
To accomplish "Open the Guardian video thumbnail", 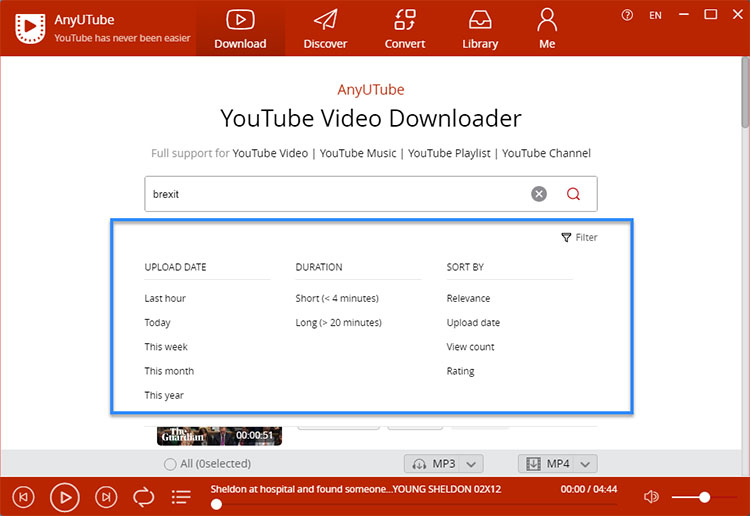I will 219,436.
